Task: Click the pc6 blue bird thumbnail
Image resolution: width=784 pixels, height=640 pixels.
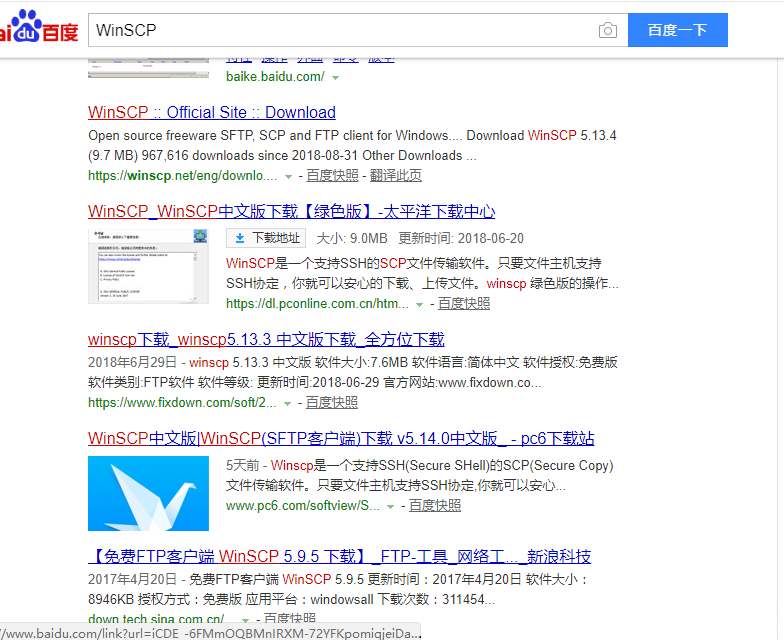Action: click(x=148, y=494)
